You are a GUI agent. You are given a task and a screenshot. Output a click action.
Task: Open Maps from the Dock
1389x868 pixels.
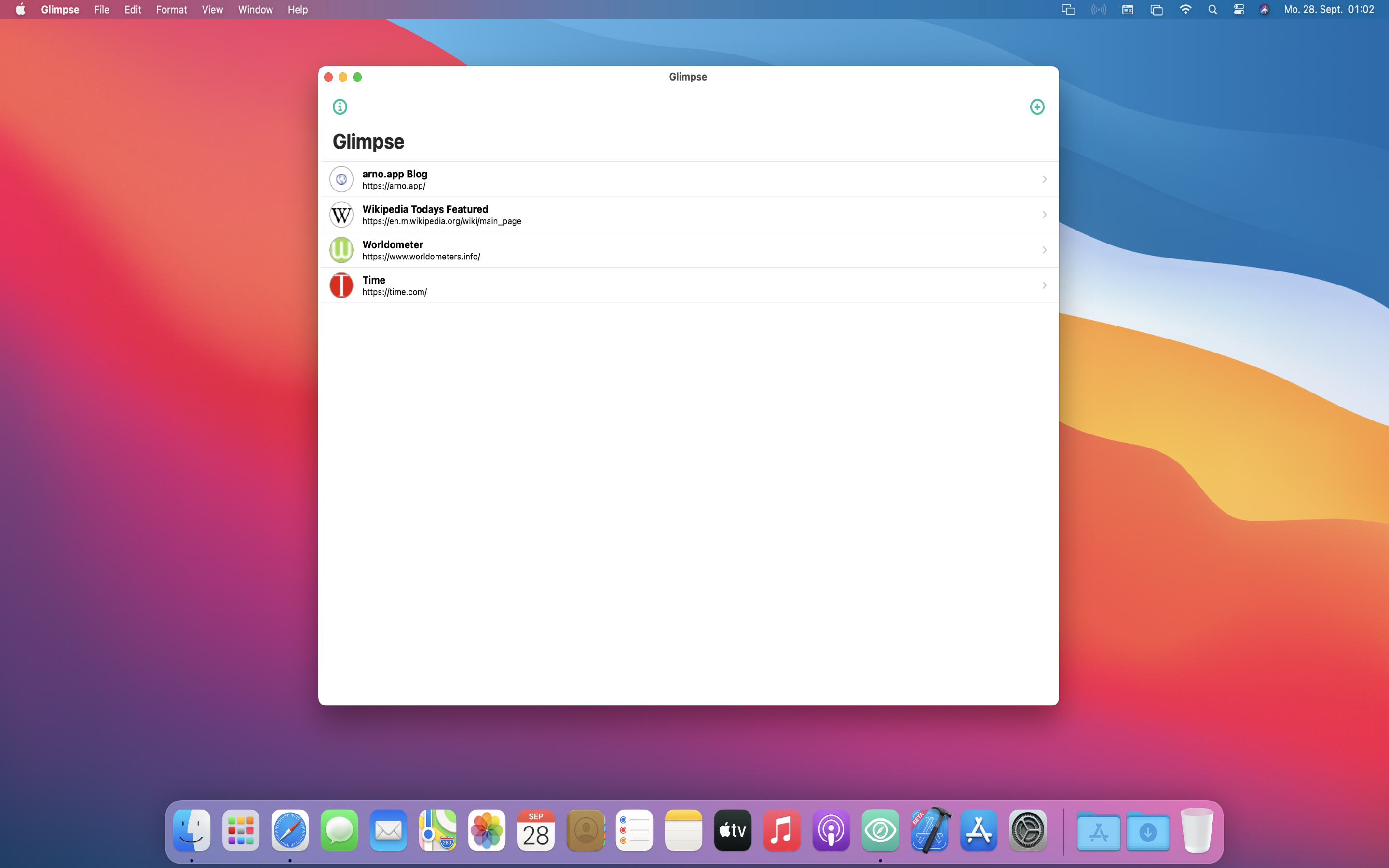(x=437, y=830)
